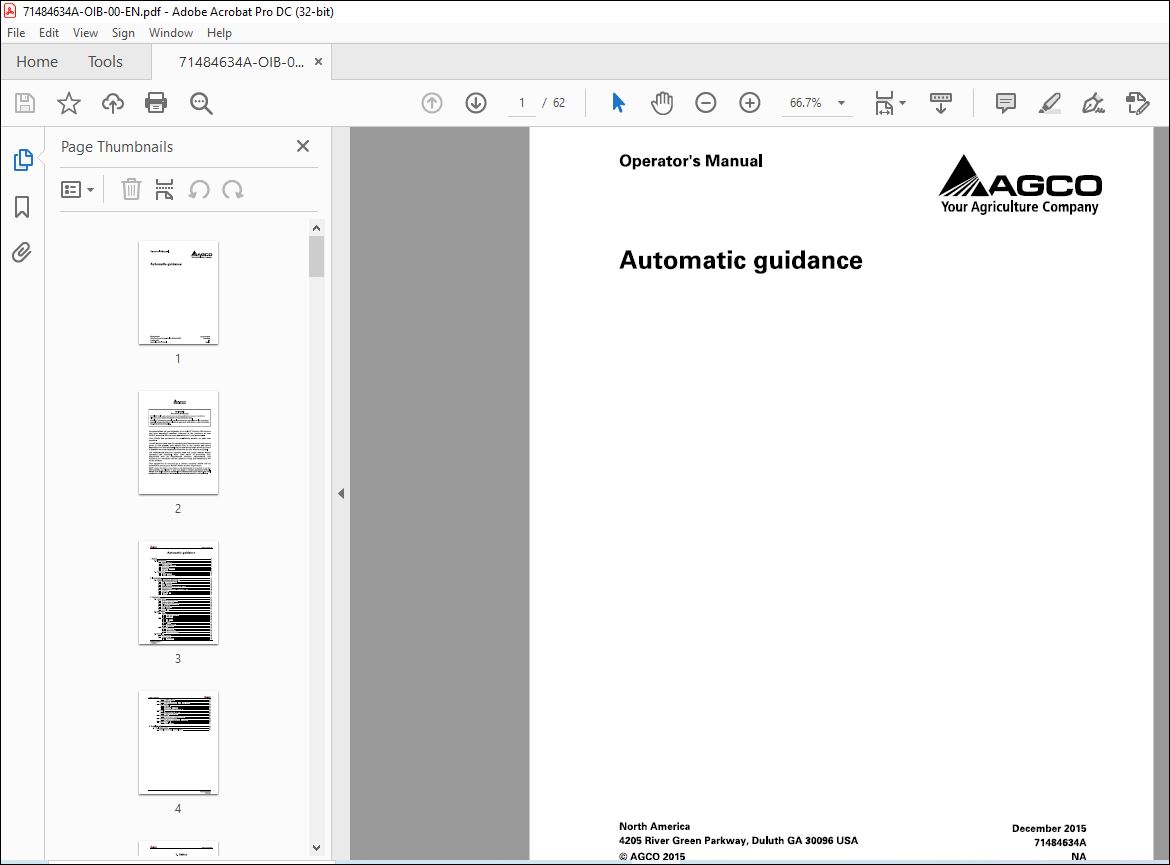Zoom out with minus icon
The height and width of the screenshot is (865, 1170).
(706, 103)
